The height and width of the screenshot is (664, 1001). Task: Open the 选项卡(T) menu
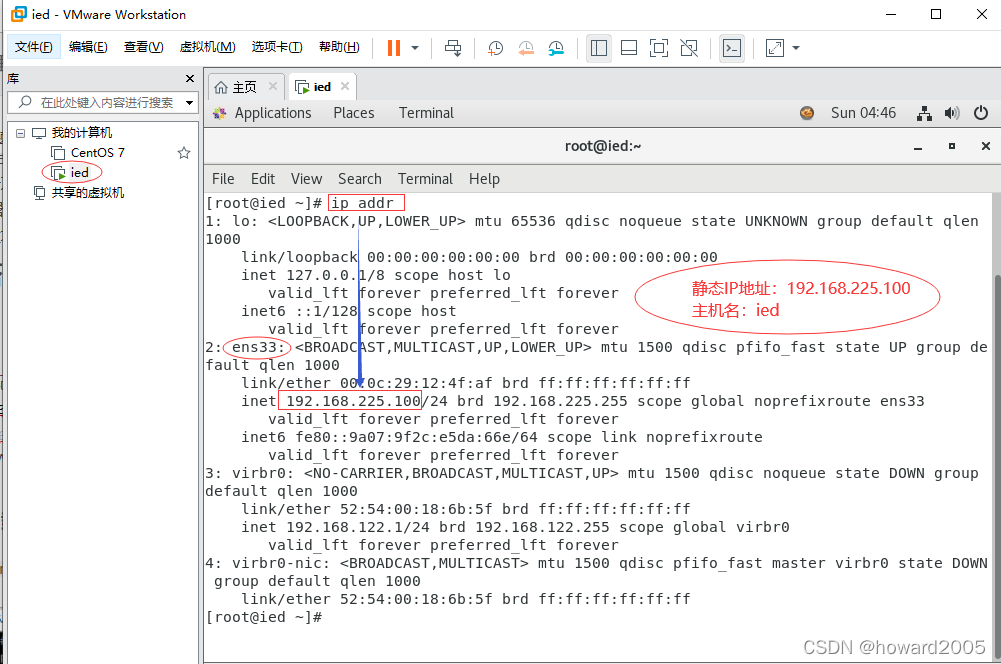[277, 47]
